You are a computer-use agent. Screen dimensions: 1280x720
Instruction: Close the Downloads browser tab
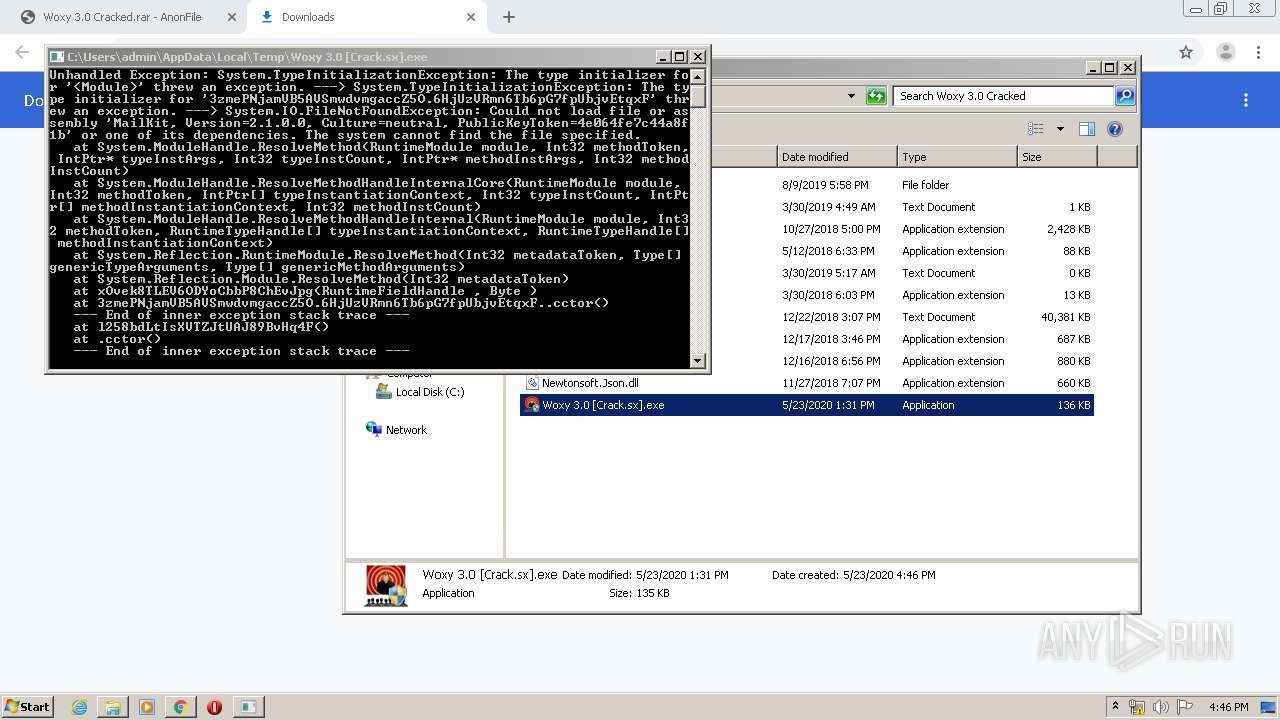coord(471,17)
